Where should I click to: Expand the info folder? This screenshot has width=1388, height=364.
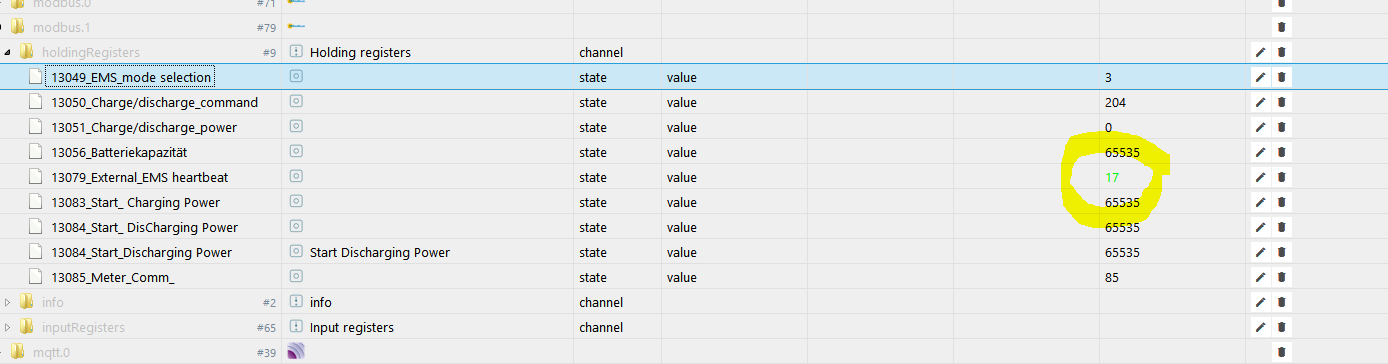(x=9, y=302)
